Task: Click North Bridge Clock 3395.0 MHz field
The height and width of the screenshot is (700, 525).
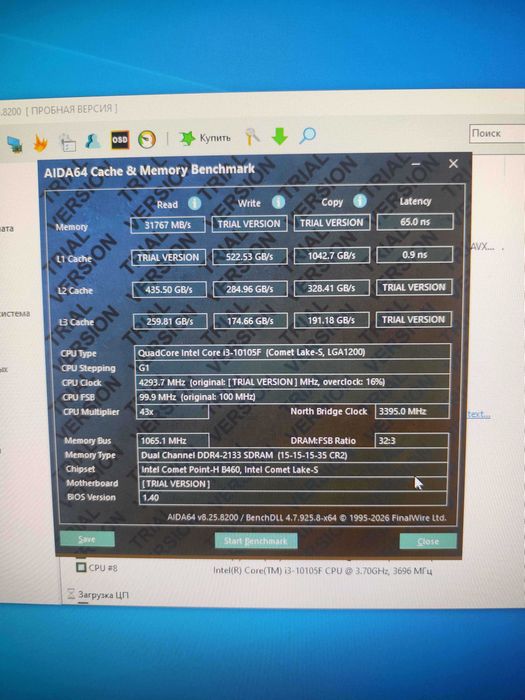Action: pos(412,411)
